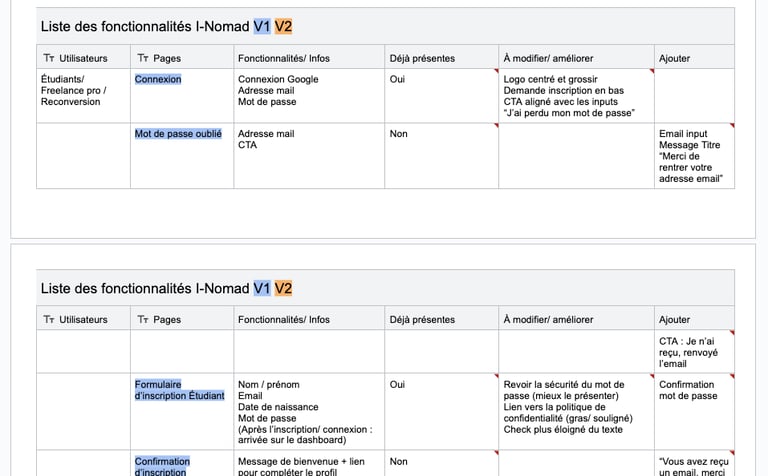This screenshot has height=476, width=768.
Task: Click the highlighted "Mot de passe oublié" label
Action: point(178,133)
